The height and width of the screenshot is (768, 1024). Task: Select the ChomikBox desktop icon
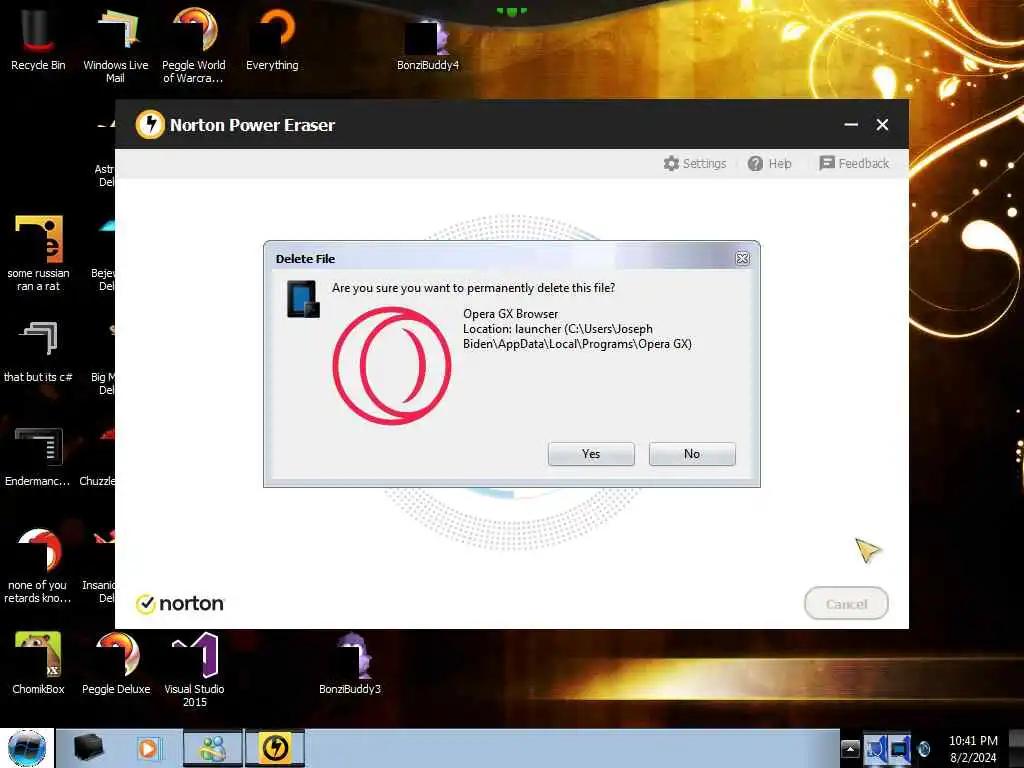[38, 662]
